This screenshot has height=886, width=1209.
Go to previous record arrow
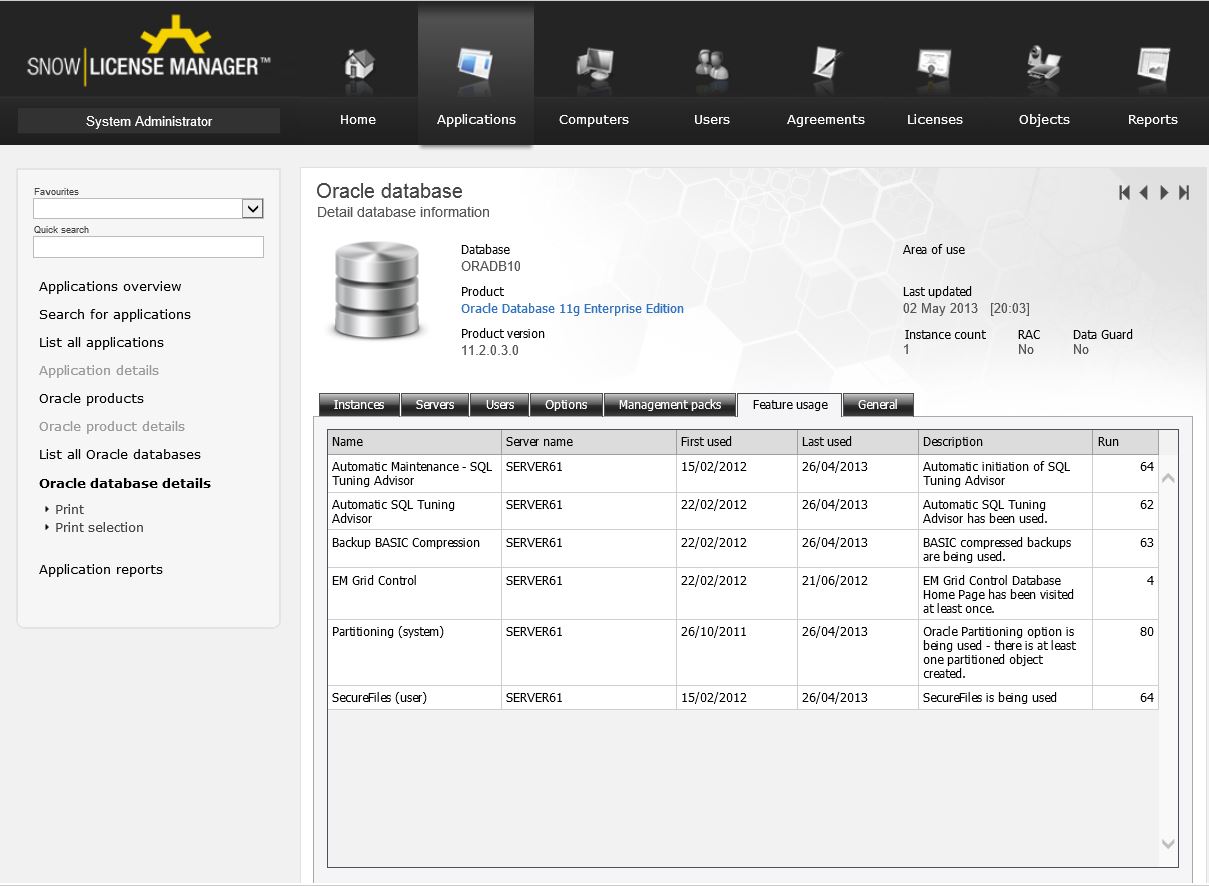(1143, 193)
